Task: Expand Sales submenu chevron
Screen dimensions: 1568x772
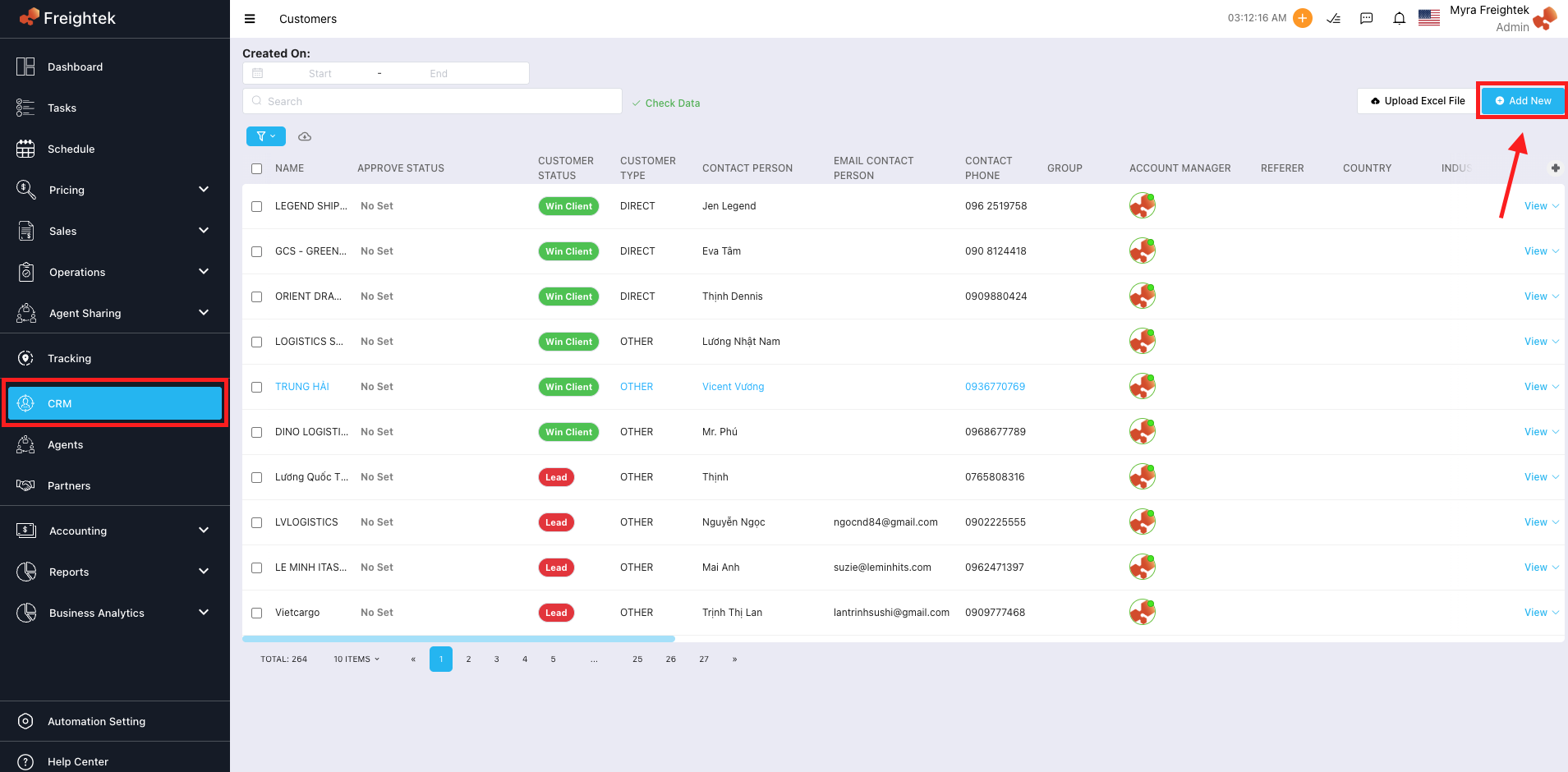Action: point(204,231)
